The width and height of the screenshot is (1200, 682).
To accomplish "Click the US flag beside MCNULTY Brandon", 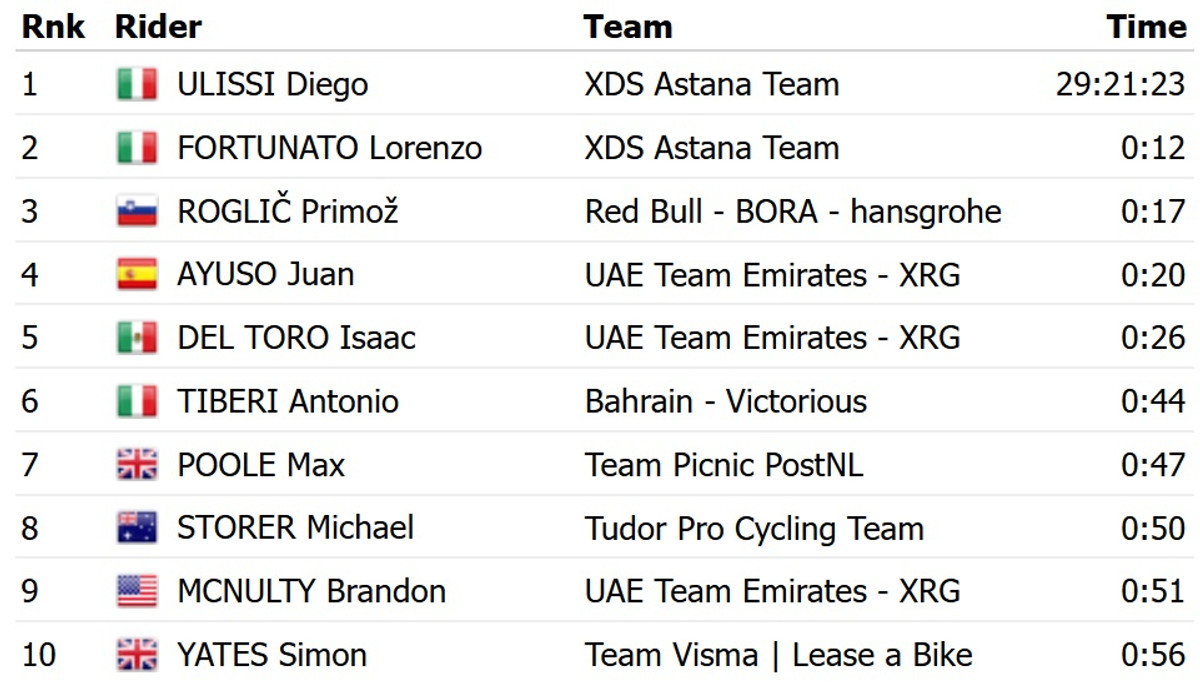I will [x=137, y=592].
